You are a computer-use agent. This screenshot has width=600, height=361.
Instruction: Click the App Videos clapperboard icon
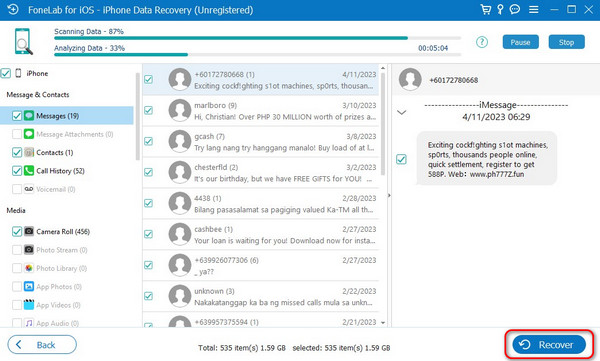point(29,305)
